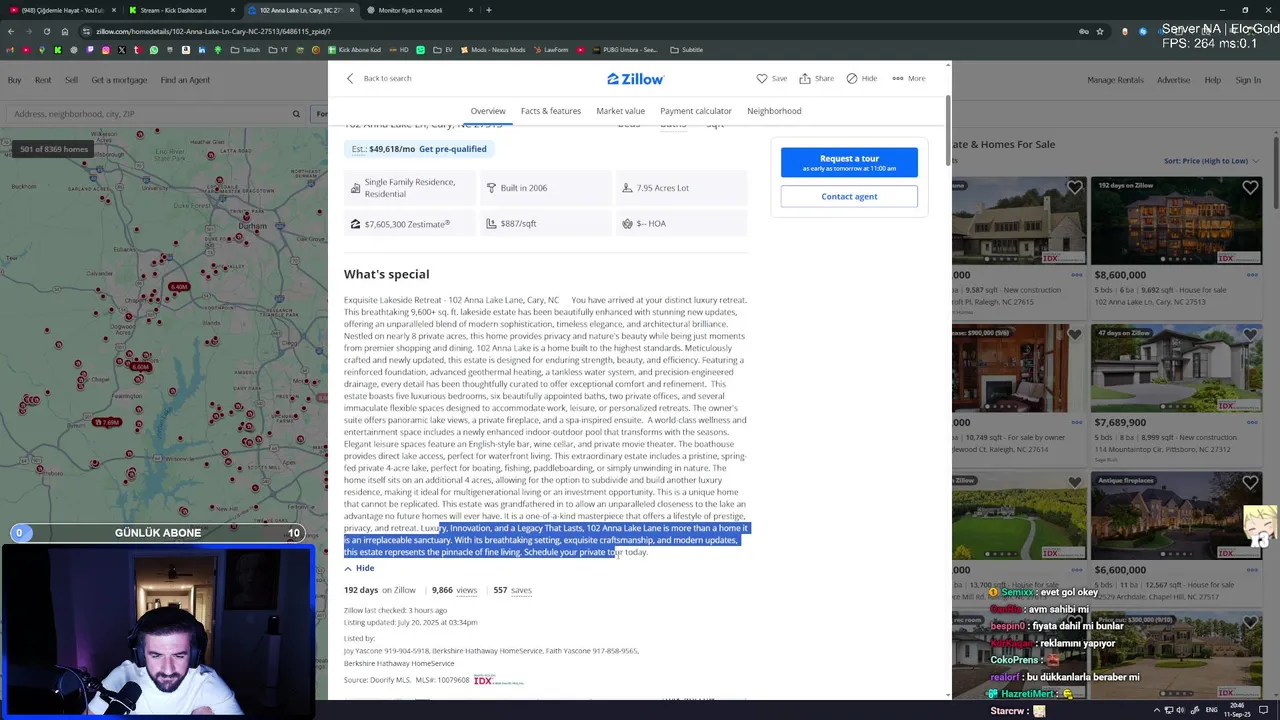Click the Contact agent button
The image size is (1280, 720).
tap(849, 196)
